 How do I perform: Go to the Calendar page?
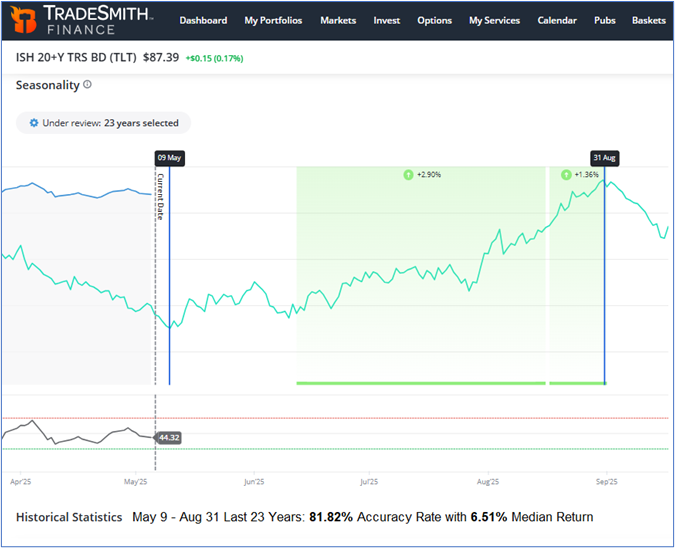click(557, 21)
